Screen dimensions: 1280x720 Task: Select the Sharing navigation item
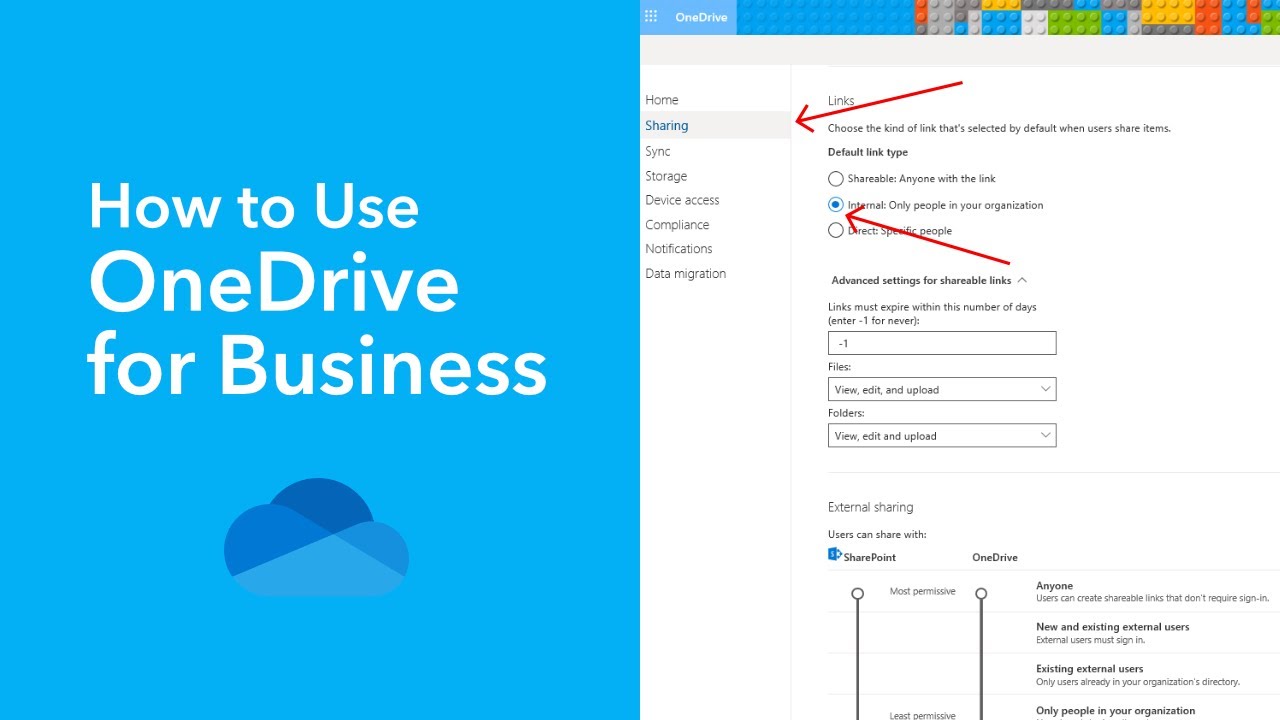tap(715, 126)
